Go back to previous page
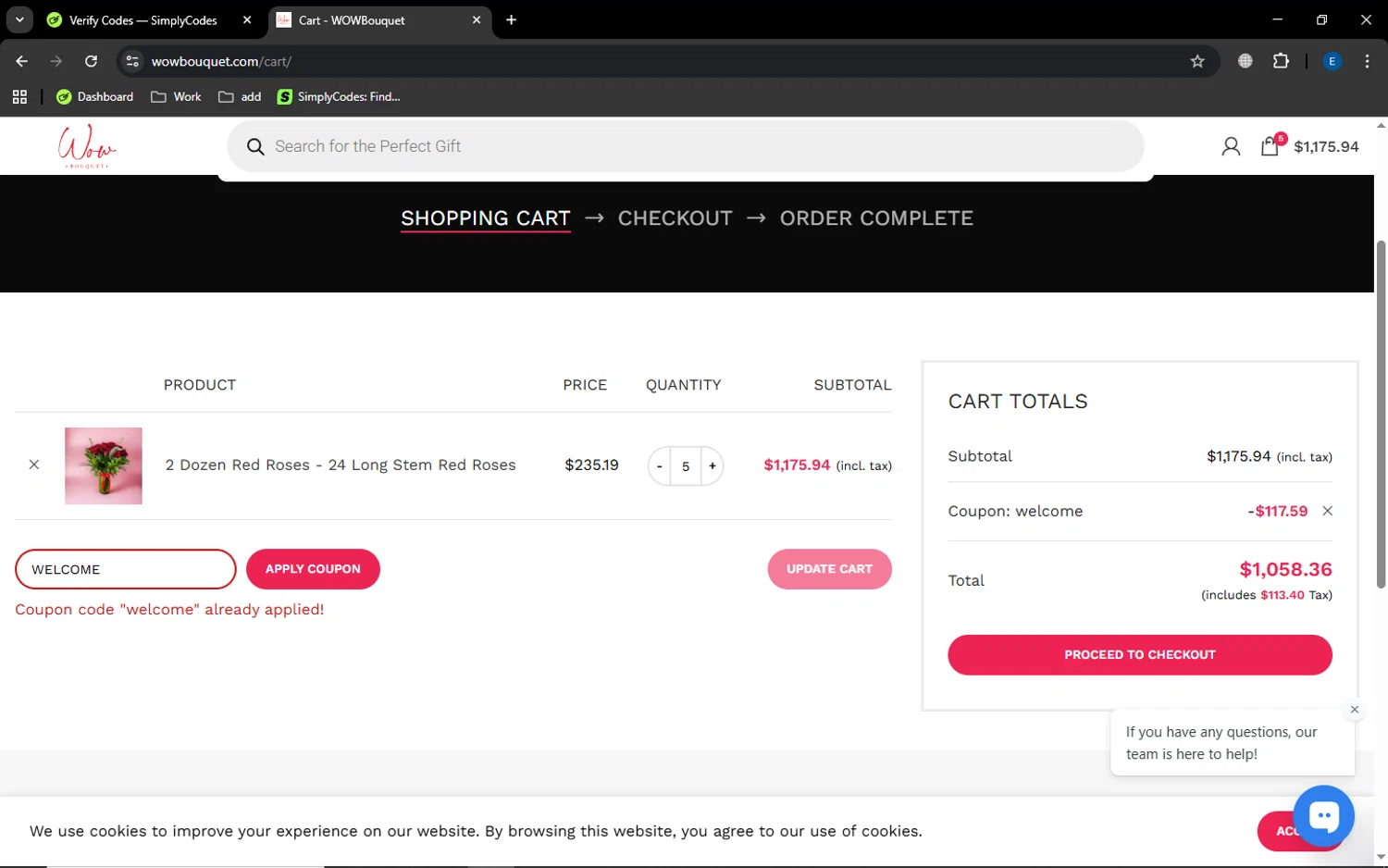 [x=22, y=61]
